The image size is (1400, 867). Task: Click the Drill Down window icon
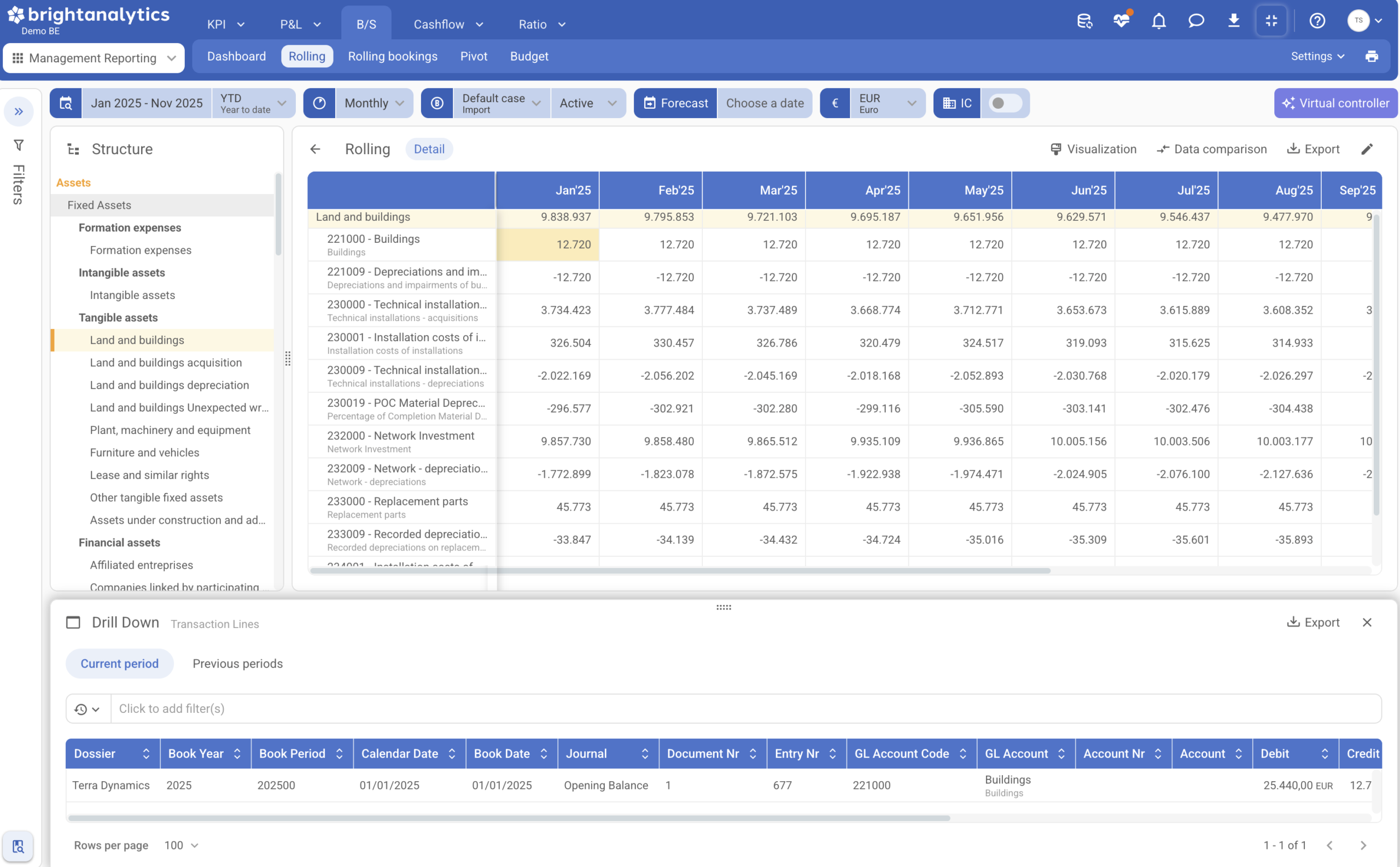click(x=73, y=623)
